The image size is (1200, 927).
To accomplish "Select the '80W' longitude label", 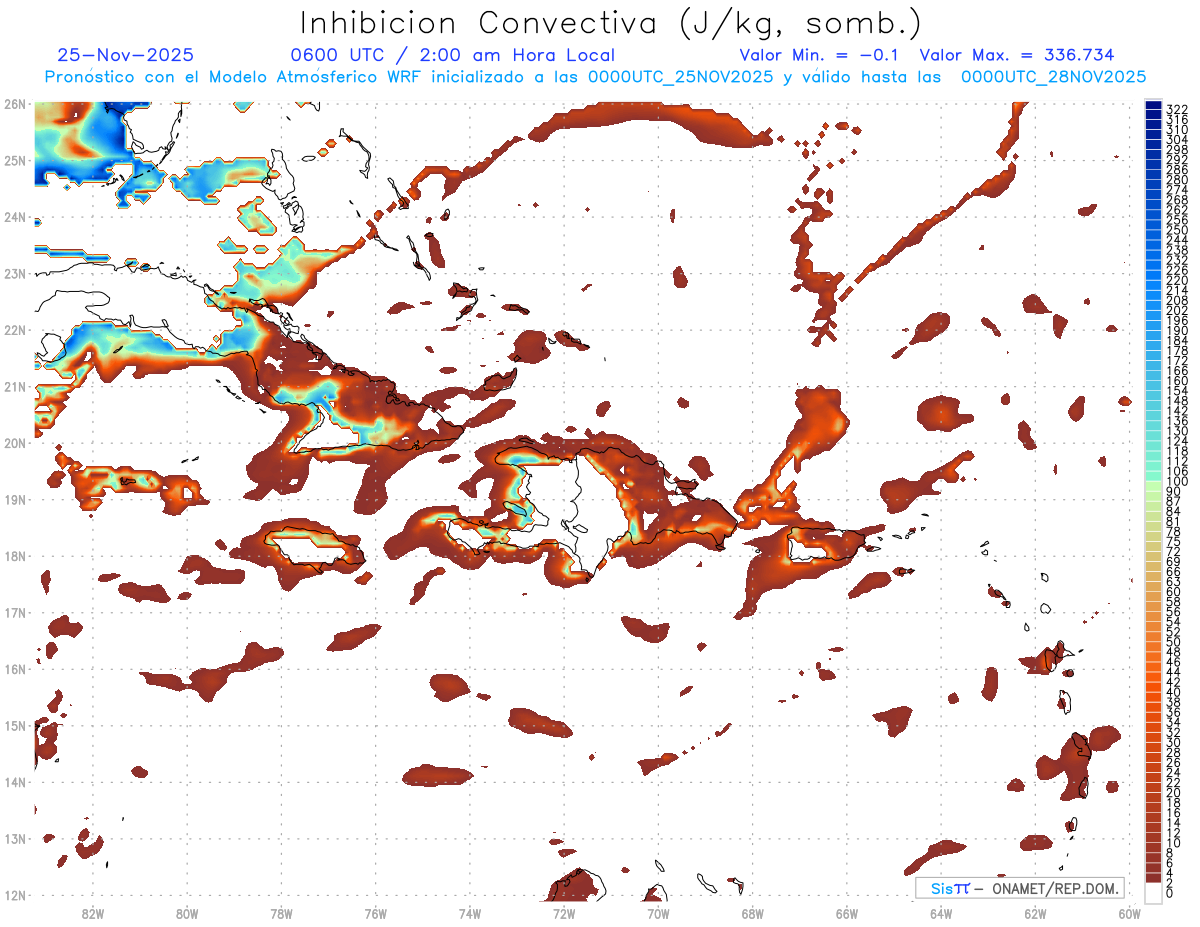I will coord(186,913).
